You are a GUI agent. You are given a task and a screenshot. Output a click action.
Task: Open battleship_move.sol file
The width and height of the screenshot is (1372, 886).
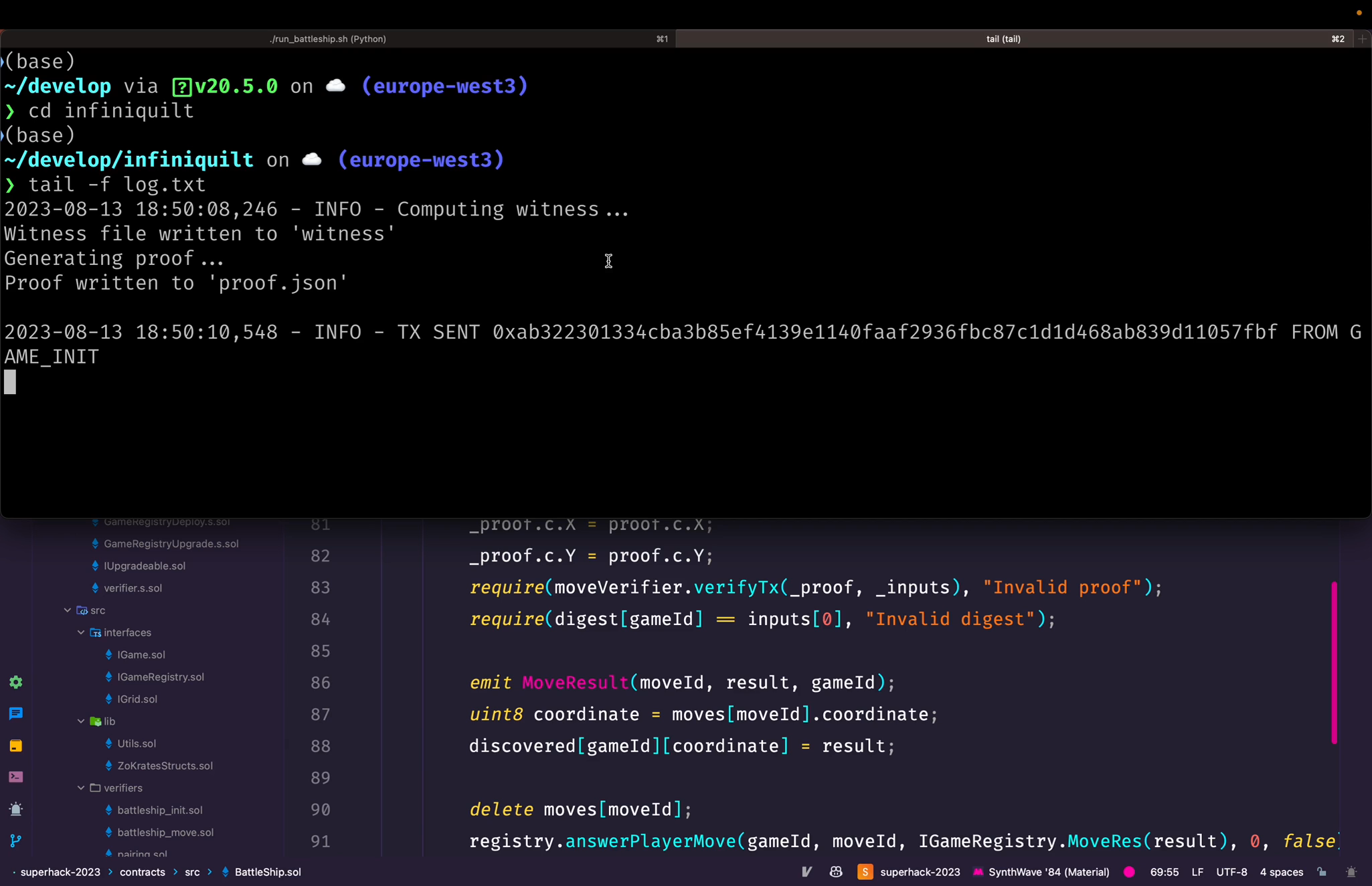pos(165,832)
